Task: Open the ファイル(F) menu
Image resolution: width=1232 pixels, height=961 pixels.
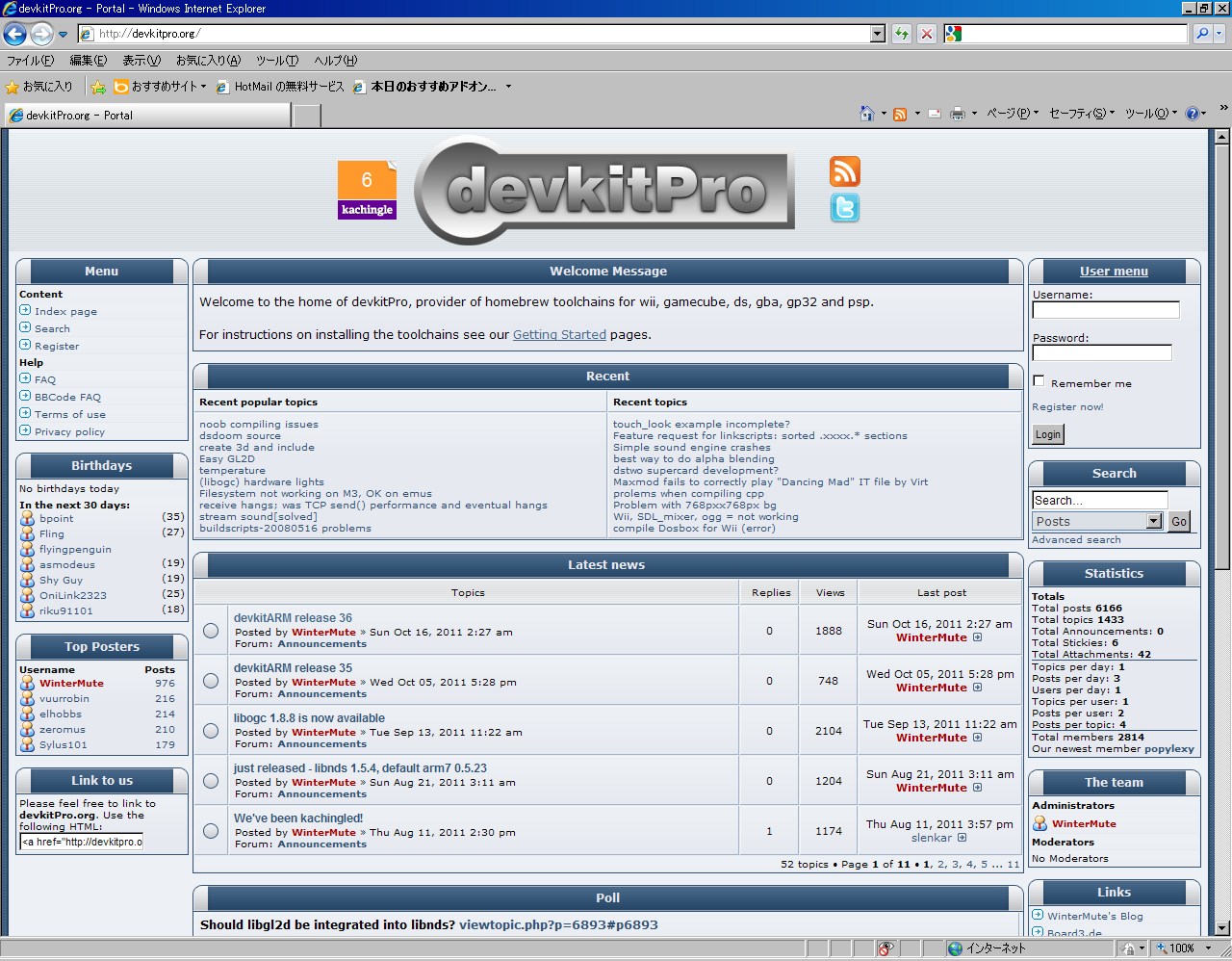Action: [x=31, y=61]
